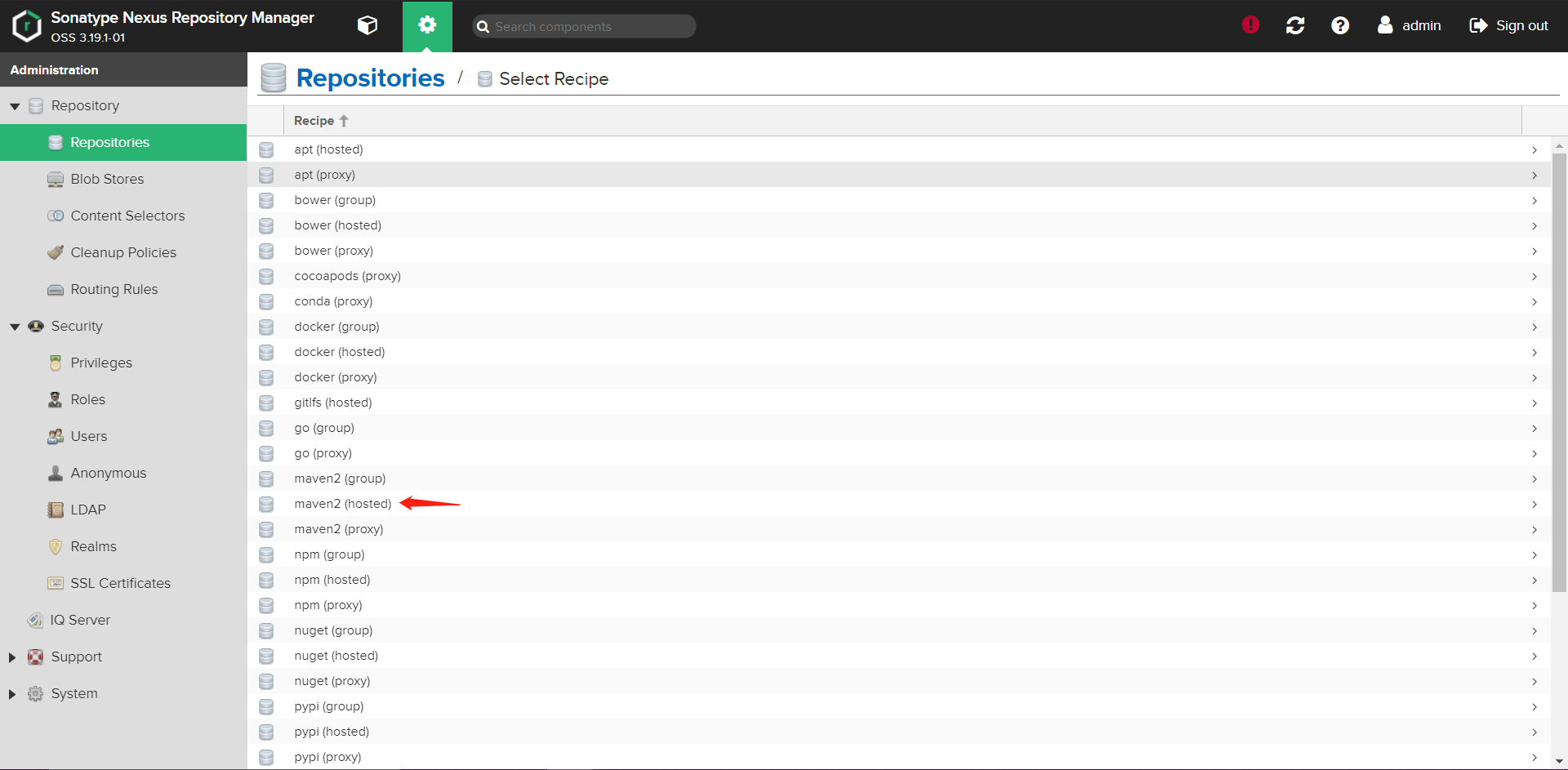The width and height of the screenshot is (1568, 770).
Task: Open Routing Rules in sidebar
Action: (x=123, y=289)
